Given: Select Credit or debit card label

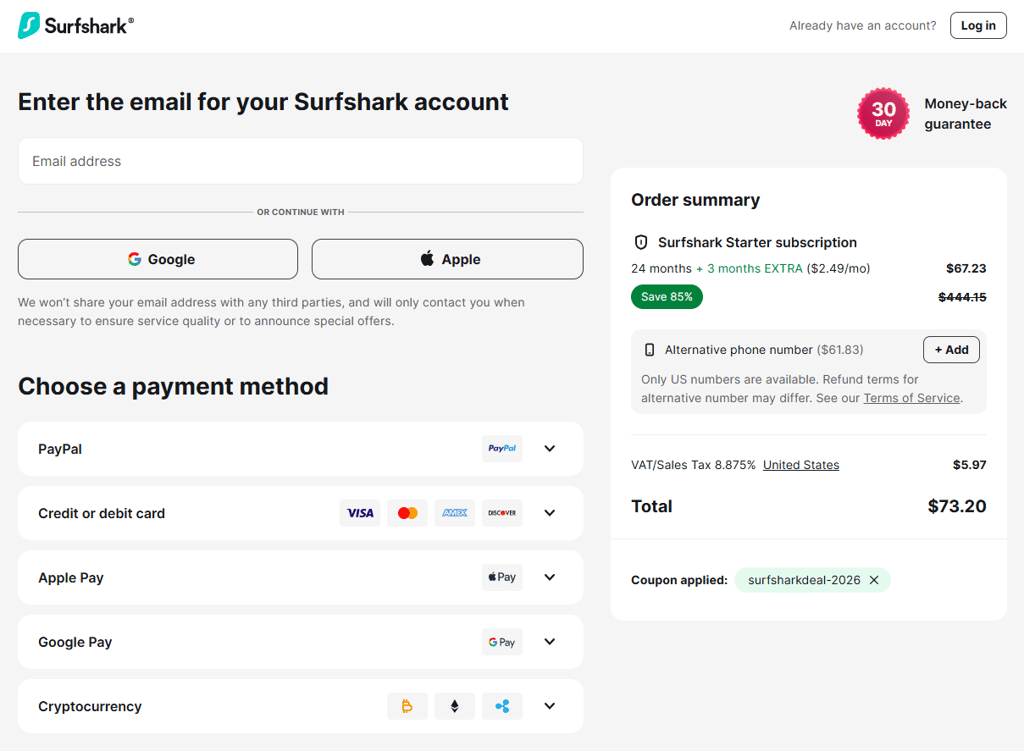Looking at the screenshot, I should 101,513.
